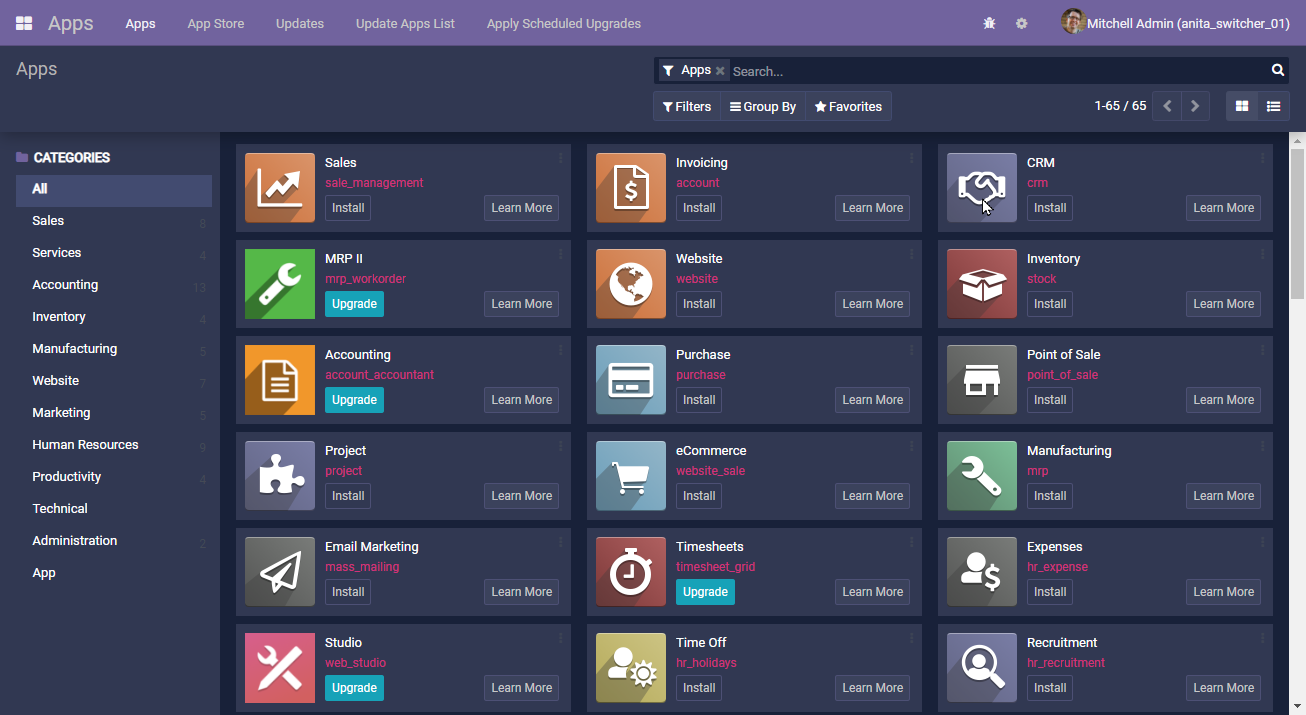Select Update Apps List menu item
The width and height of the screenshot is (1306, 715).
click(405, 23)
